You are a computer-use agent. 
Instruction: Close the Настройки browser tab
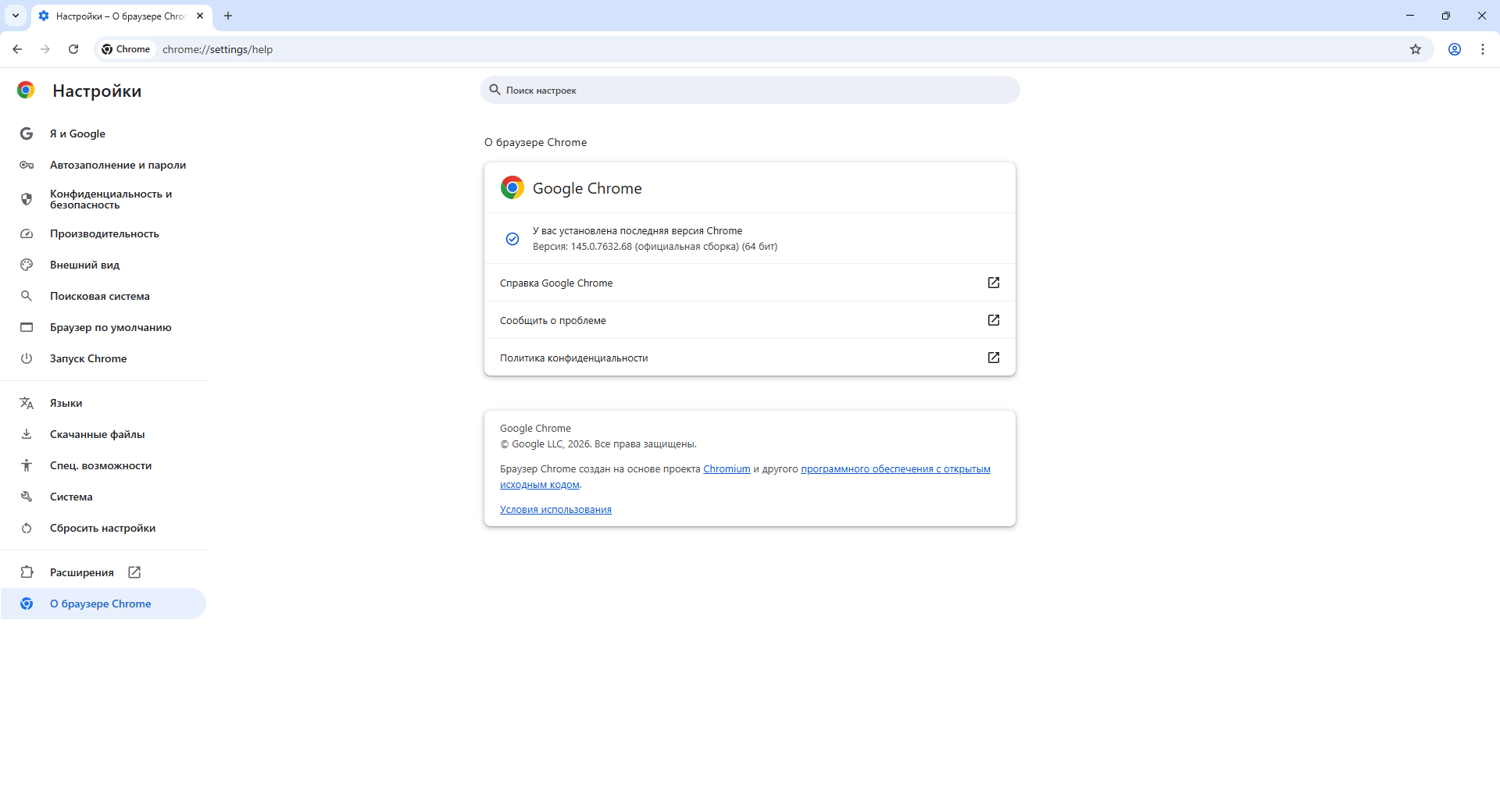pyautogui.click(x=200, y=16)
